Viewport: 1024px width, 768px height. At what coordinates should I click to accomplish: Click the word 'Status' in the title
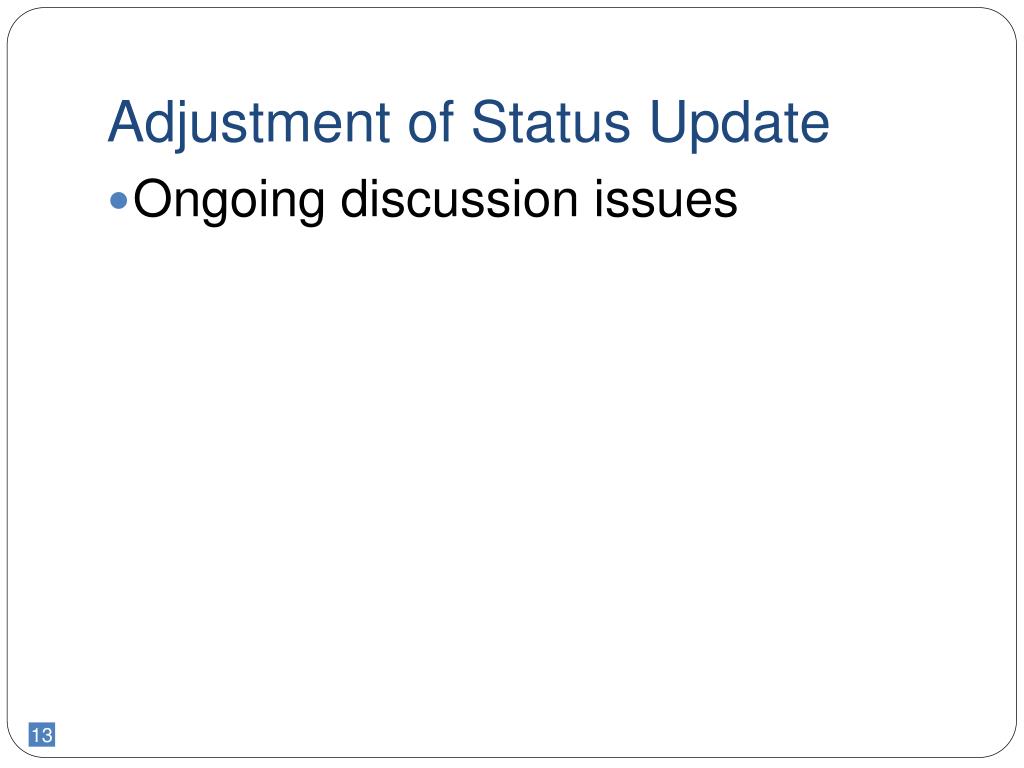click(551, 121)
